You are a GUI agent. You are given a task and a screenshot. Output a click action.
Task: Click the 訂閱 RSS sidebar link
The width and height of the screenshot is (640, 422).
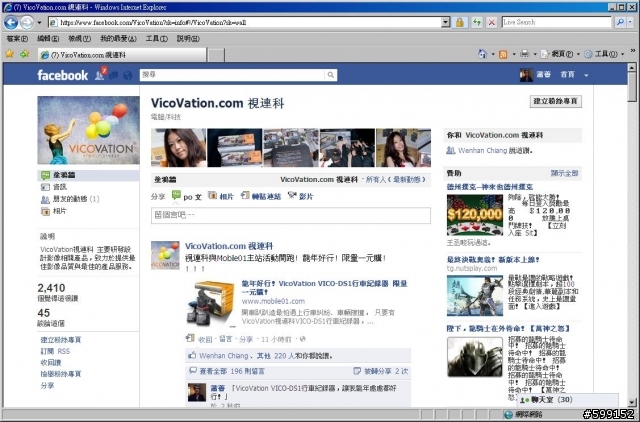pos(55,351)
